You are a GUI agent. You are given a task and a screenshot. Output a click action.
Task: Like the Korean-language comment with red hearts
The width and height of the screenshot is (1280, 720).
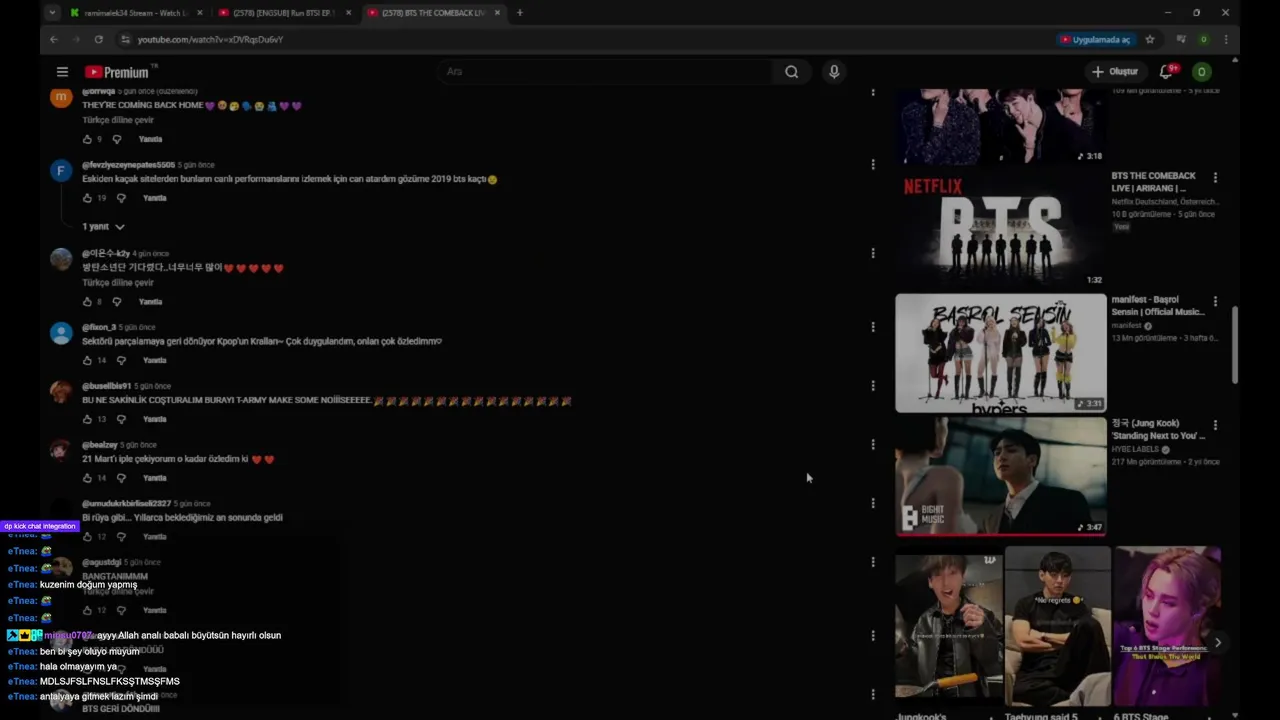pyautogui.click(x=87, y=301)
